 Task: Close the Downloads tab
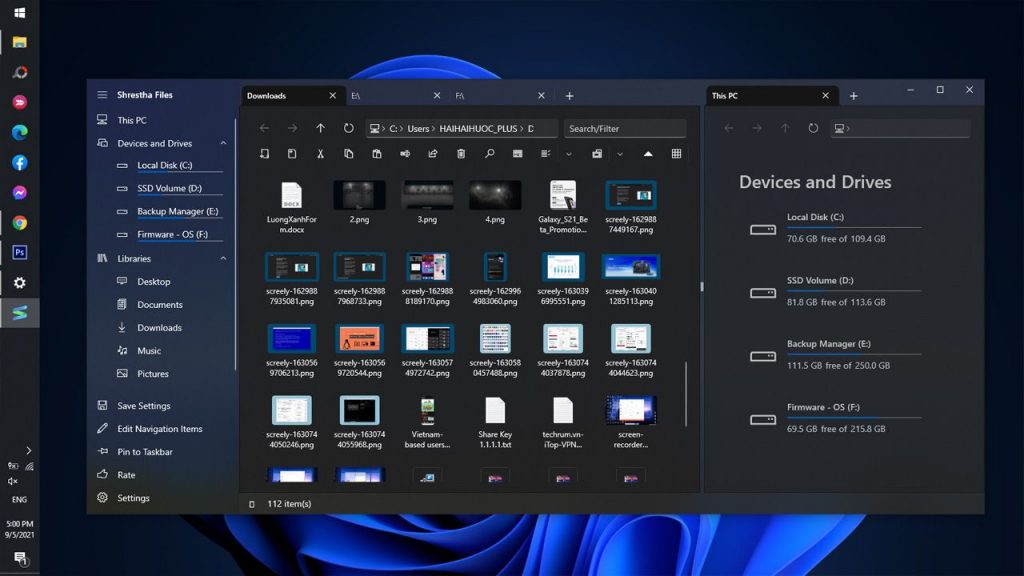click(332, 95)
